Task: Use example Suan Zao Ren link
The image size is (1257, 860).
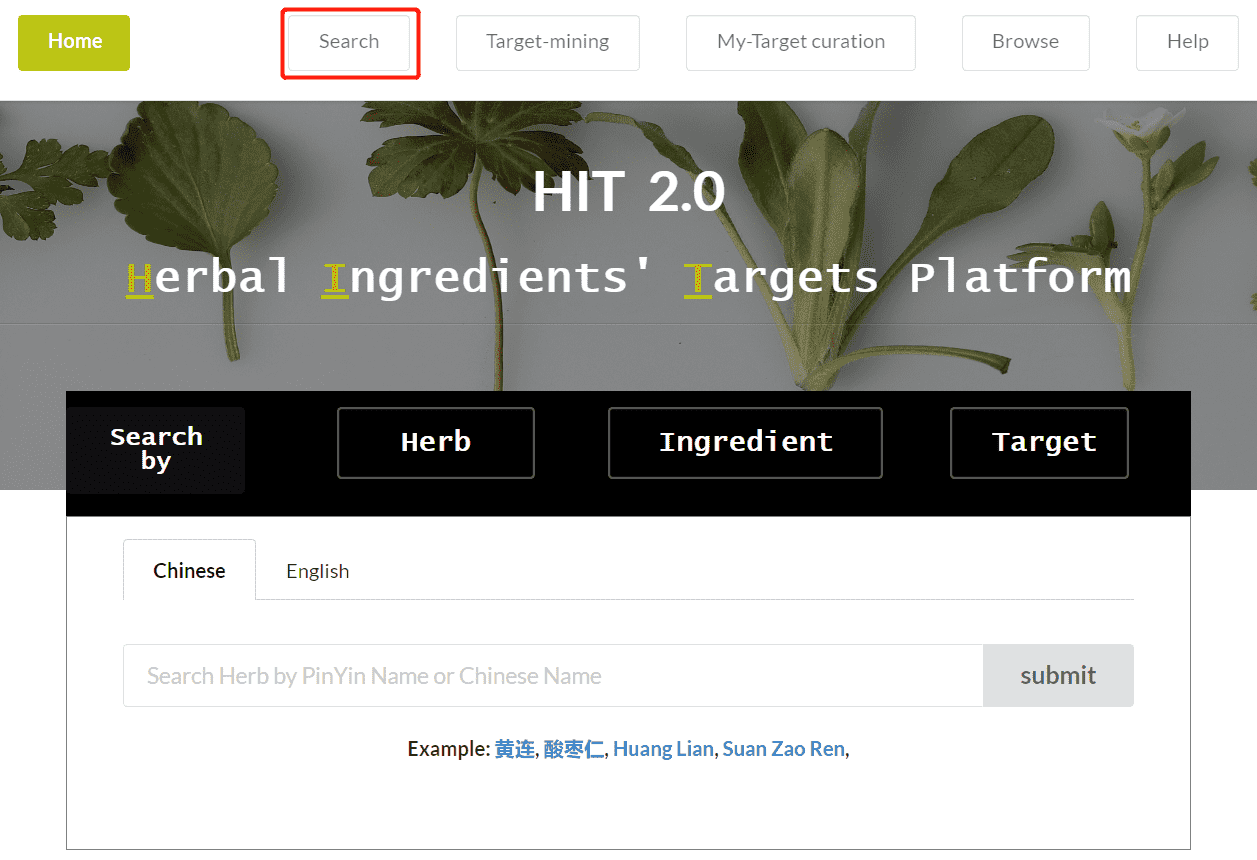Action: click(x=784, y=749)
